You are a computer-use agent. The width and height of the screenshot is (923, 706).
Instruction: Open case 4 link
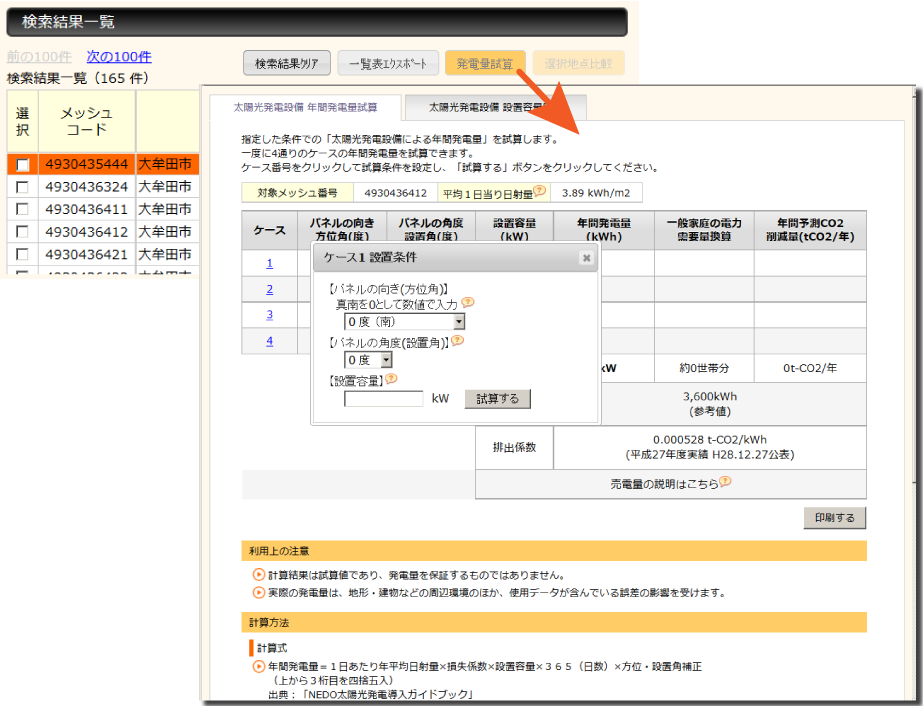tap(270, 340)
